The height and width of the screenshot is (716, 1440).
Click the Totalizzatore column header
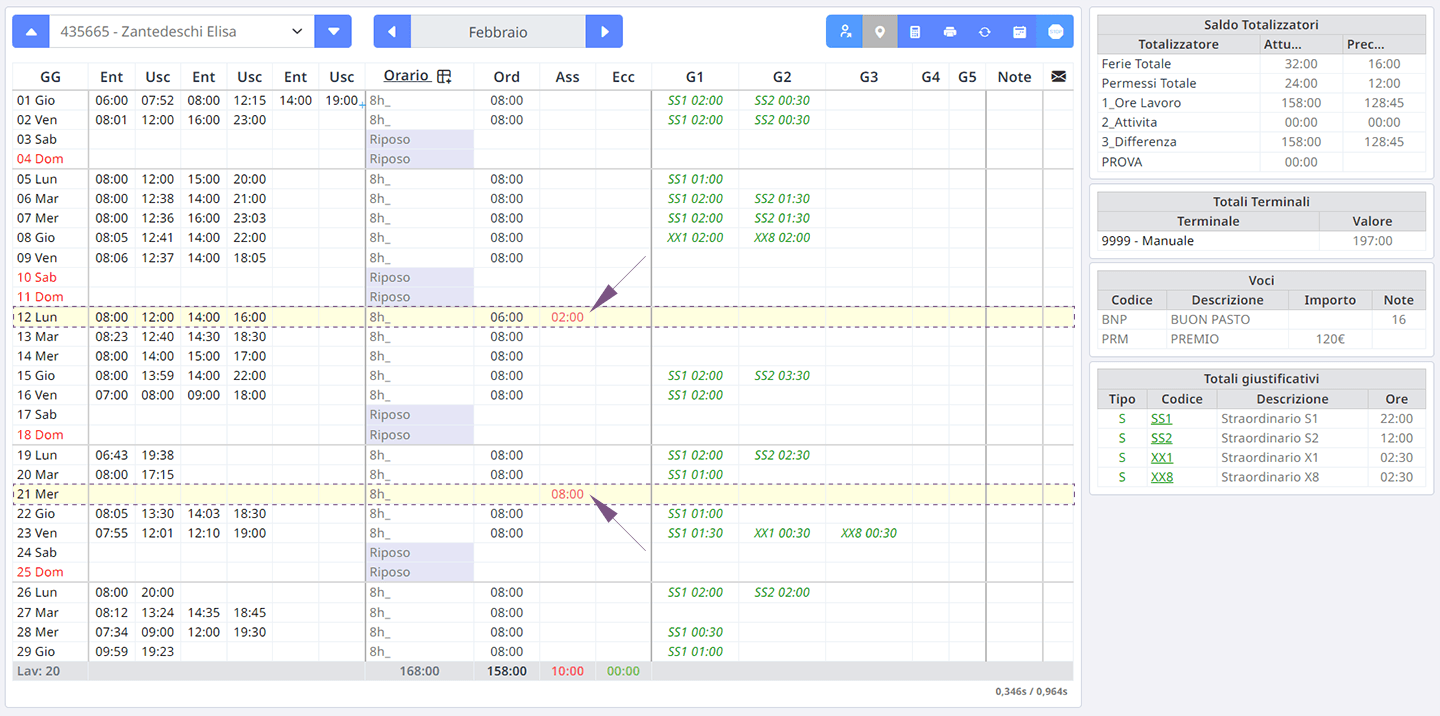pyautogui.click(x=1178, y=44)
